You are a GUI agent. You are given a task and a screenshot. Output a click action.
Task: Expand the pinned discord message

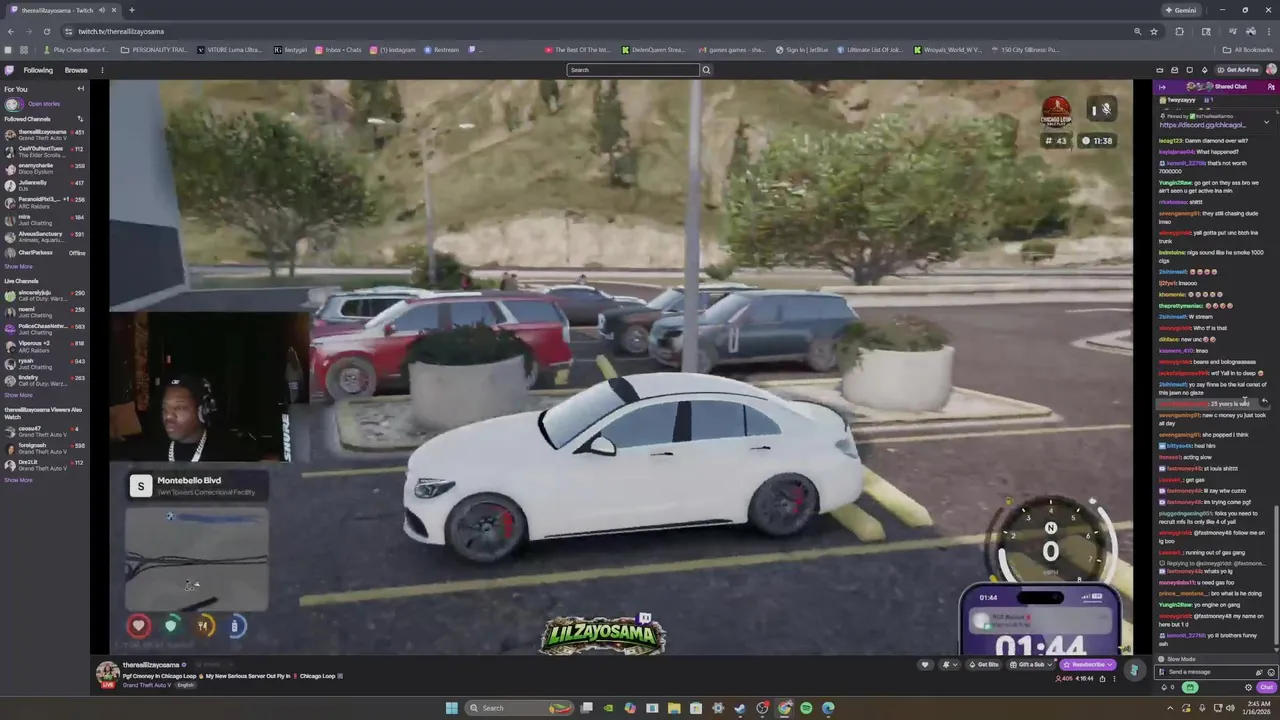[x=1266, y=122]
